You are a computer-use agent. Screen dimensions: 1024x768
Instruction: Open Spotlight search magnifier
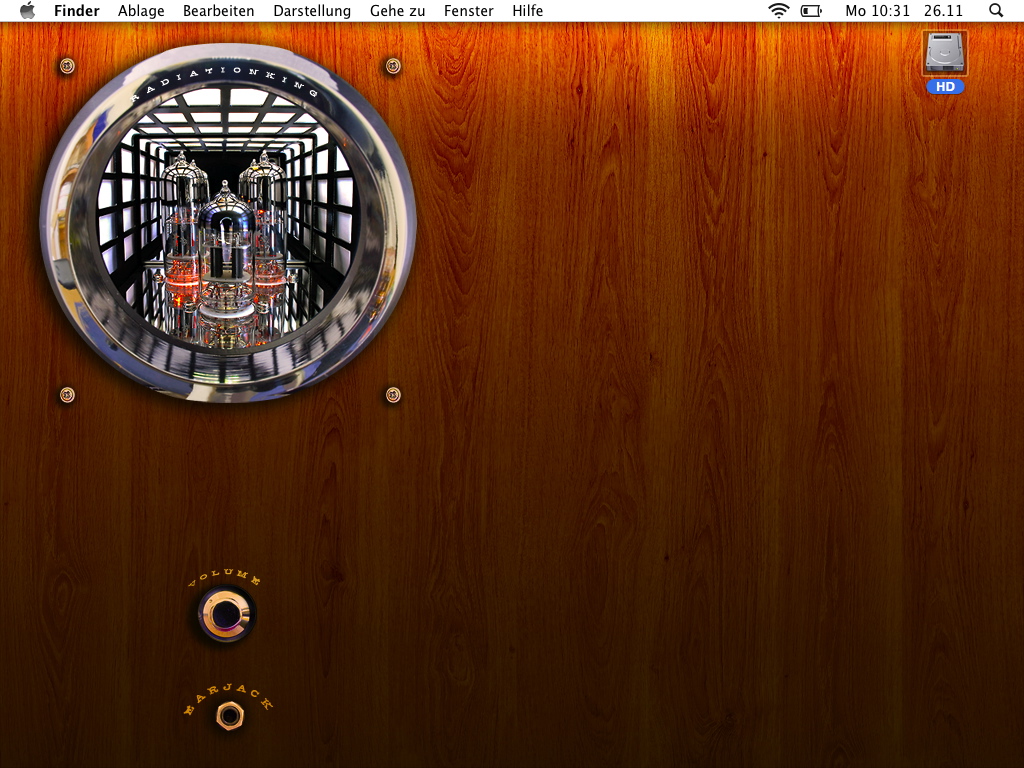tap(996, 10)
